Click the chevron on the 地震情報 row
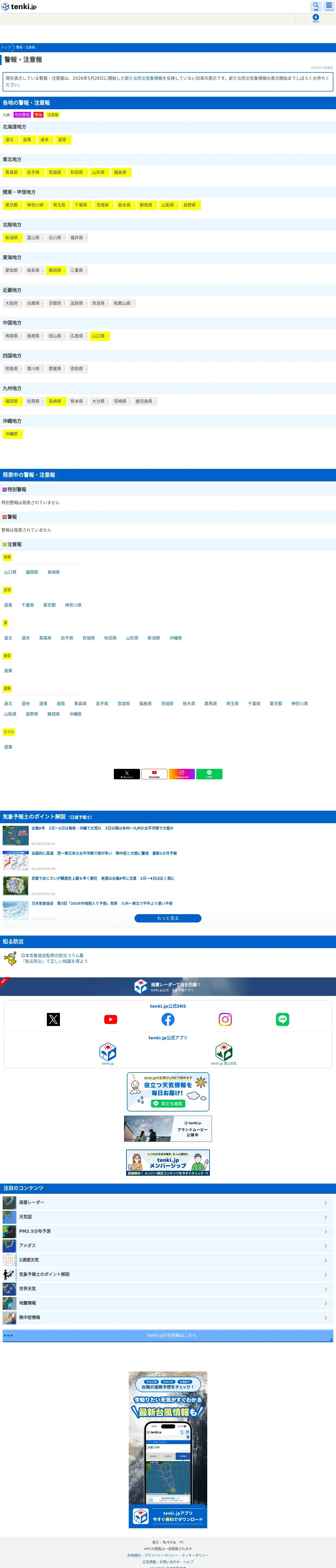The image size is (336, 1568). [326, 1303]
